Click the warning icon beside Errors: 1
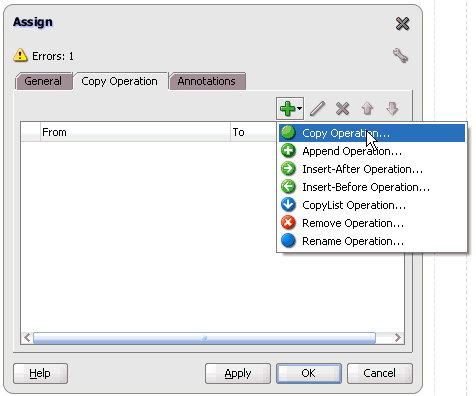The width and height of the screenshot is (476, 396). [x=20, y=55]
